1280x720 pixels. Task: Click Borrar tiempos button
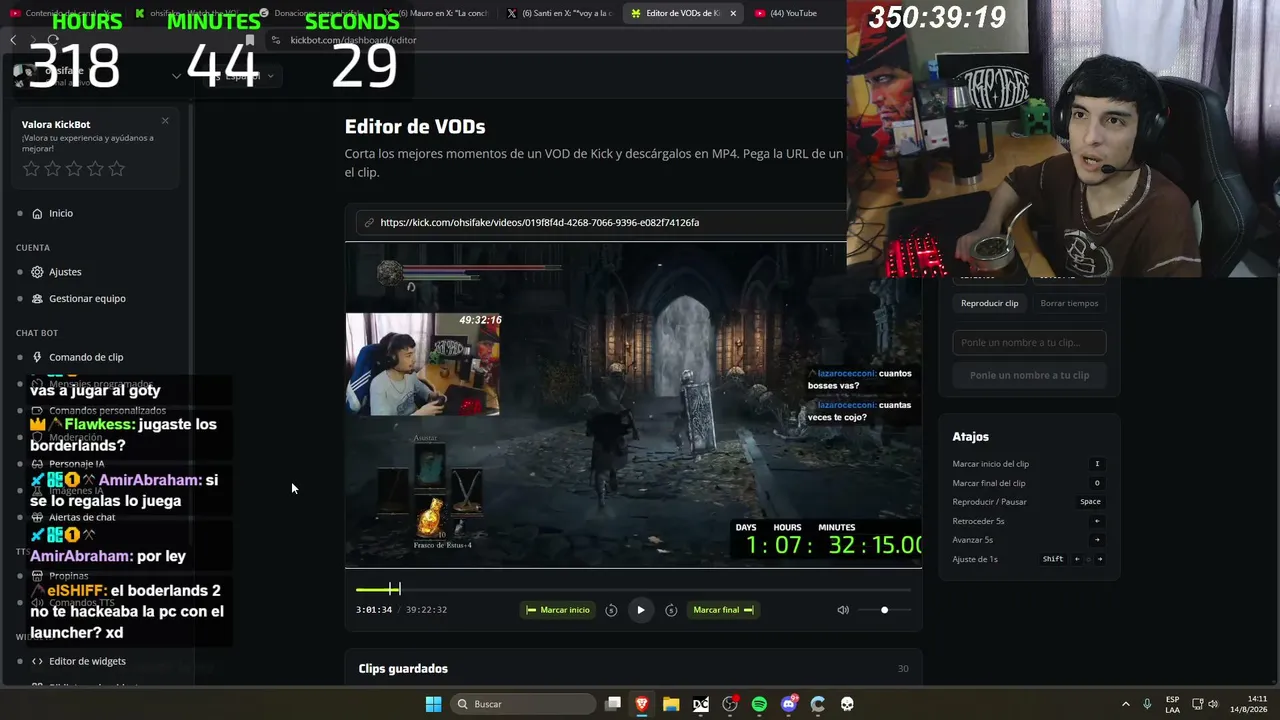click(x=1069, y=303)
